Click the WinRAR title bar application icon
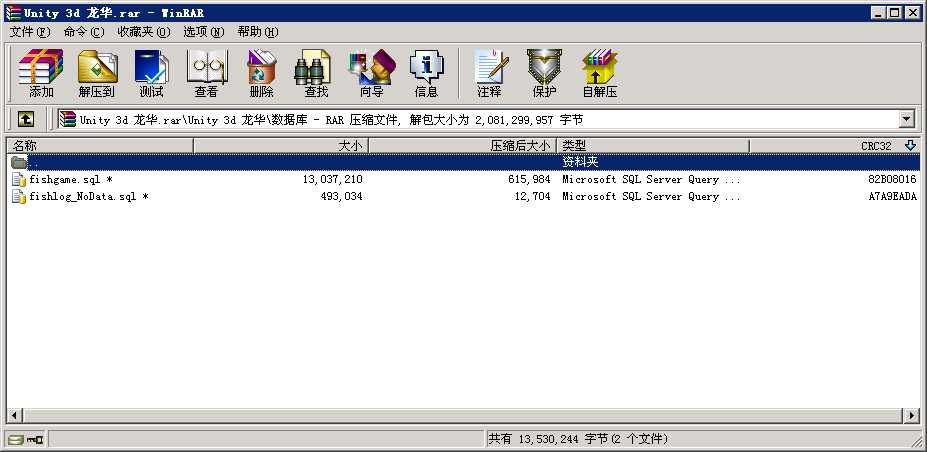Viewport: 927px width, 452px height. coord(13,12)
